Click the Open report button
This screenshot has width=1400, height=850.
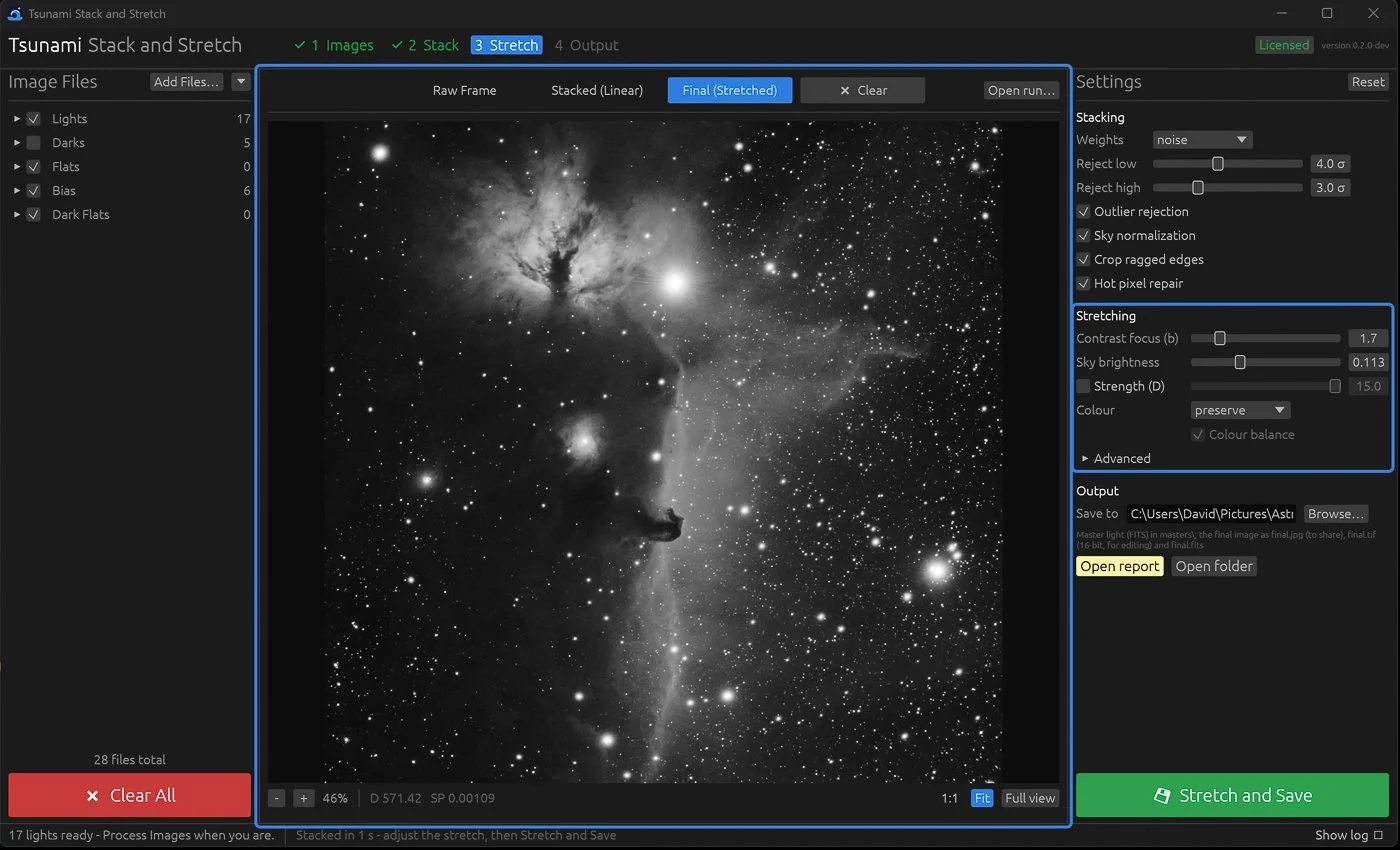click(1120, 566)
